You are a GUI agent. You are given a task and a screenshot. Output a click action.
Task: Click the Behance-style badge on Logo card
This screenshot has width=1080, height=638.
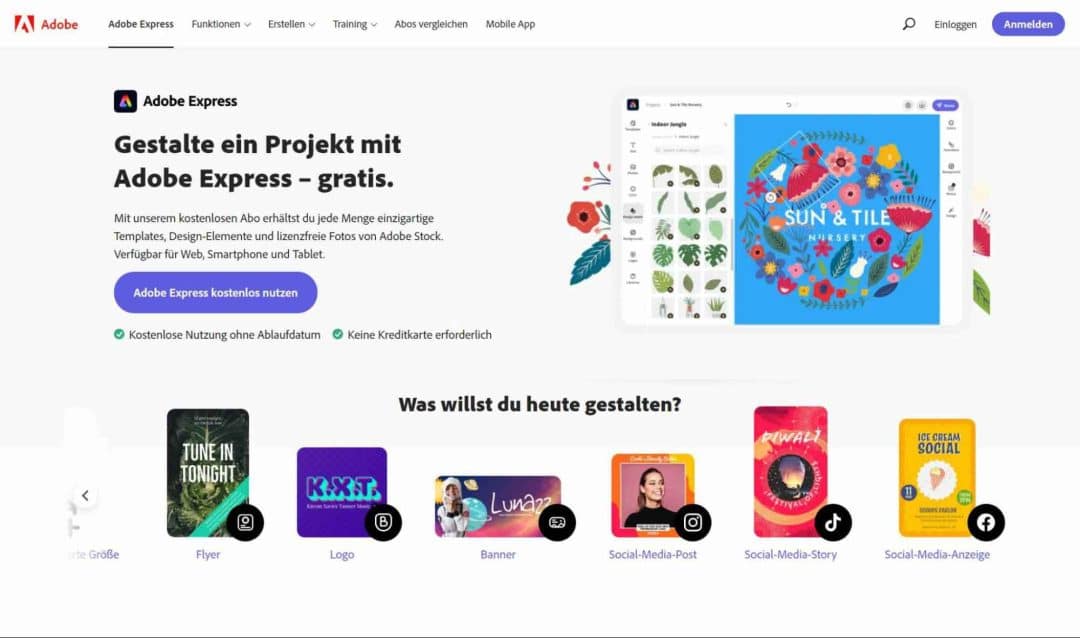coord(383,522)
